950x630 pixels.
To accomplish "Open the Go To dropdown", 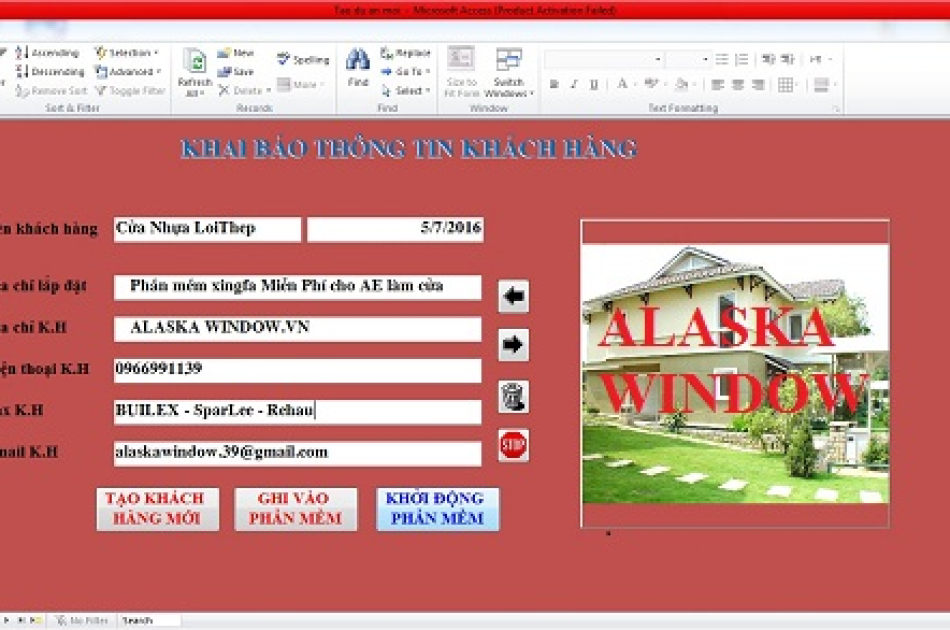I will 405,71.
